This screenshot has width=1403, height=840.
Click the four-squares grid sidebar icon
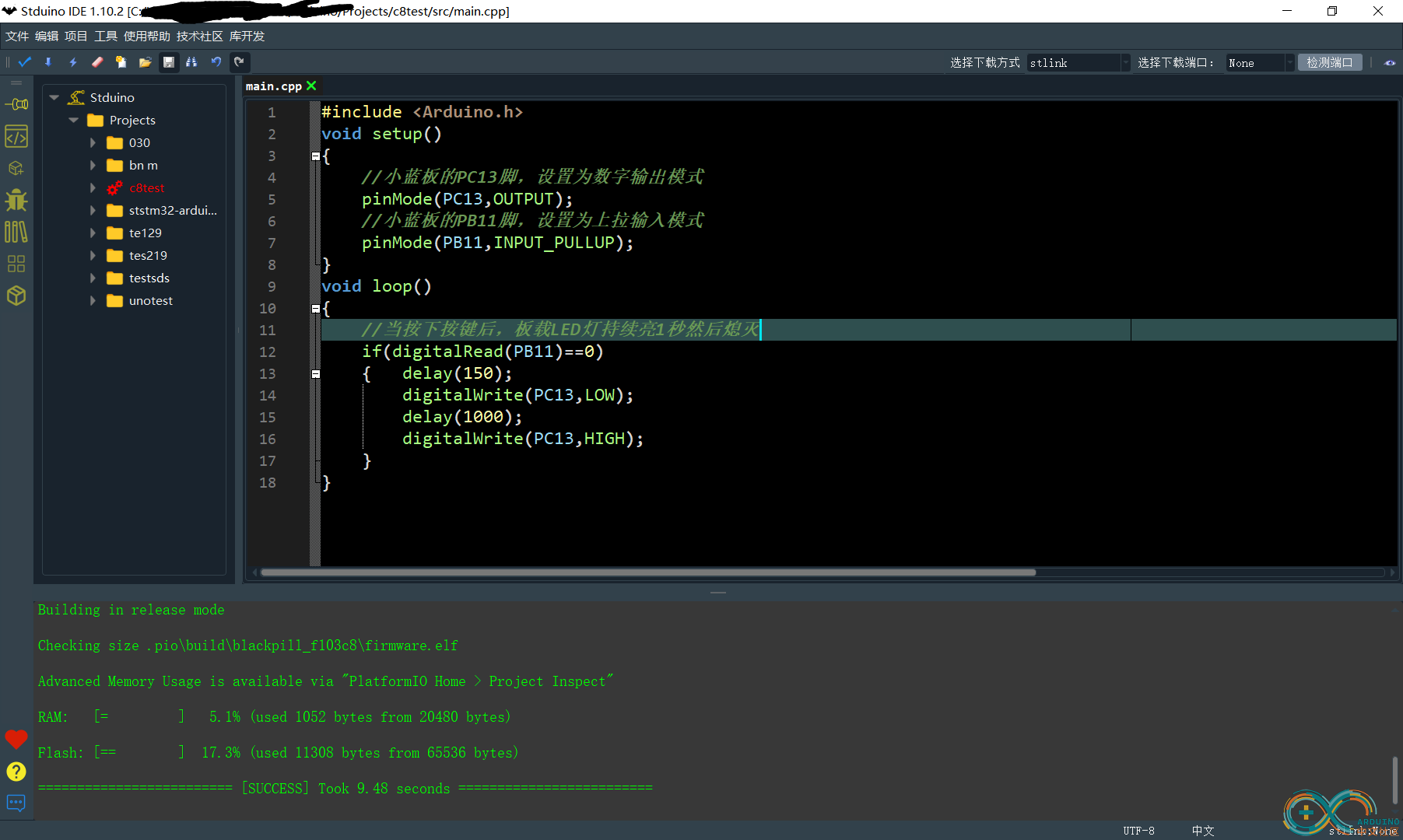point(16,264)
